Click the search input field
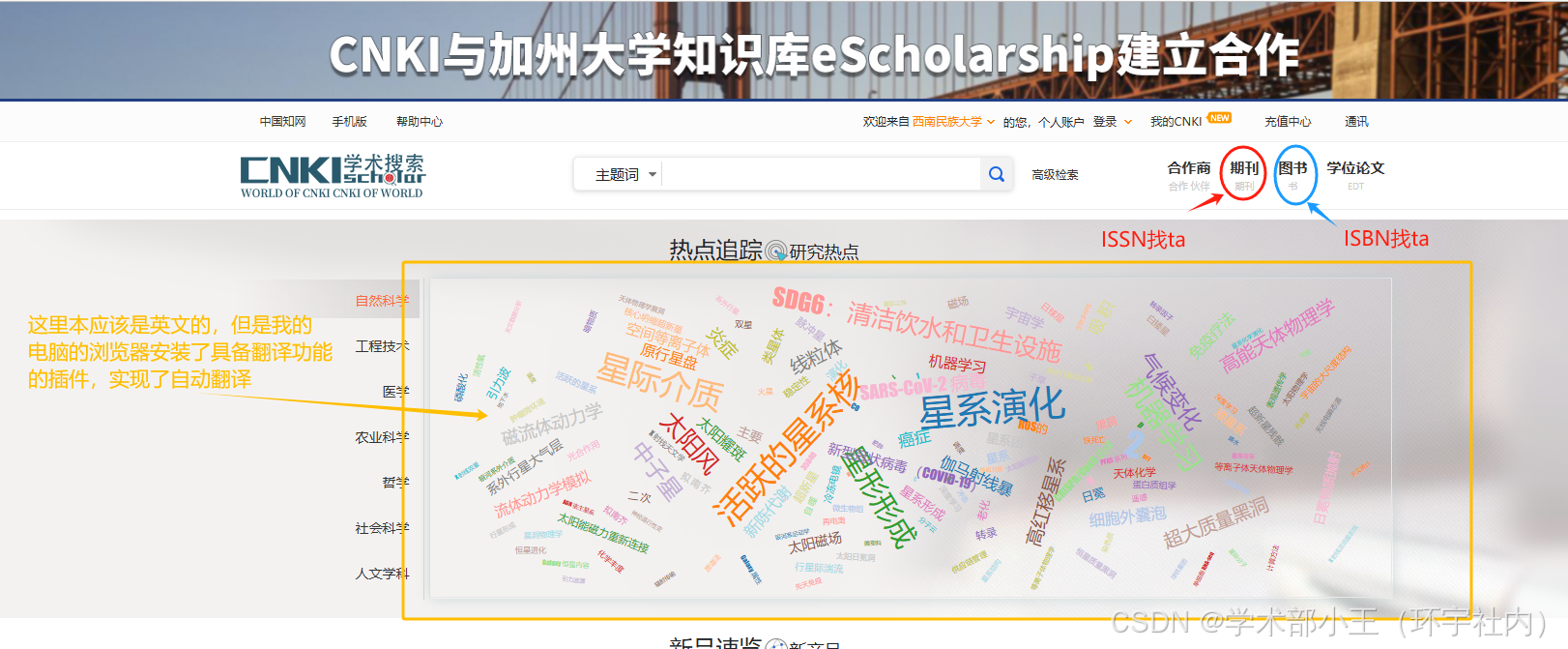Image resolution: width=1568 pixels, height=649 pixels. coord(822,175)
